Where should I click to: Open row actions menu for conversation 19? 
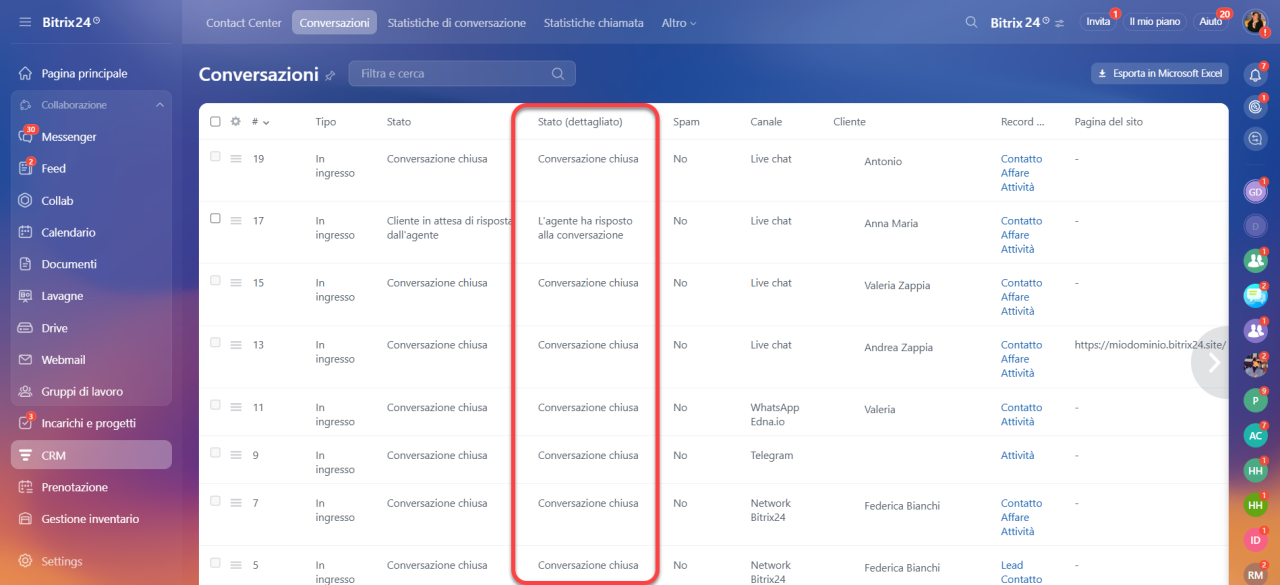click(x=237, y=159)
